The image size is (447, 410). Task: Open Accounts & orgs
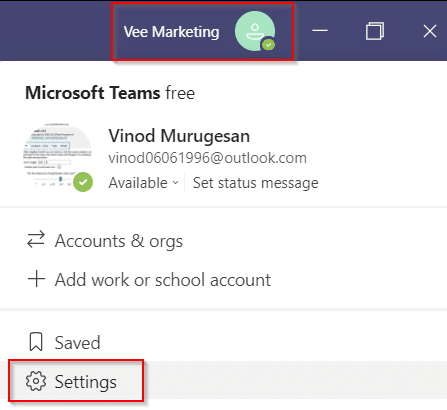point(223,241)
